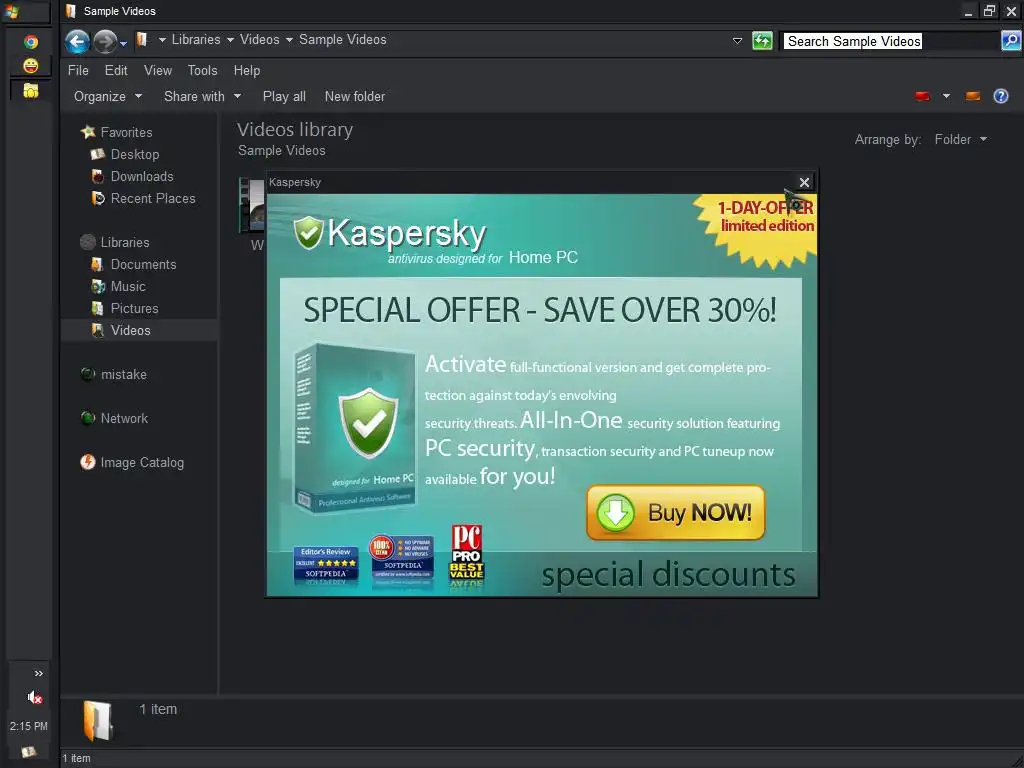Viewport: 1024px width, 768px height.
Task: Open the Organize dropdown
Action: tap(108, 97)
